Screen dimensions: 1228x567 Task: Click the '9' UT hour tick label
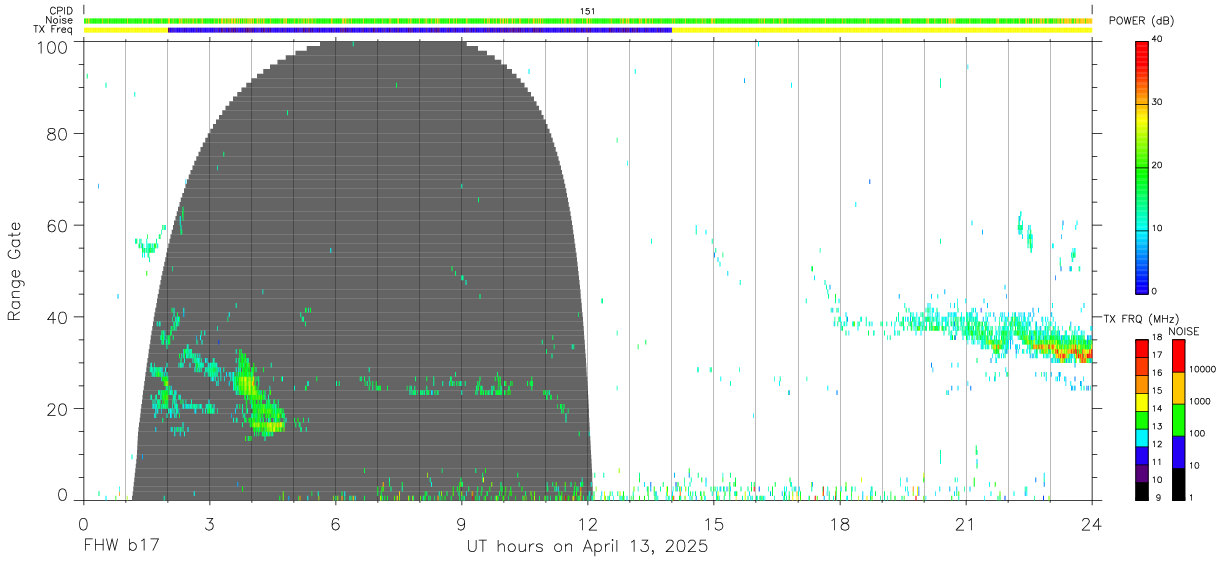tap(462, 523)
